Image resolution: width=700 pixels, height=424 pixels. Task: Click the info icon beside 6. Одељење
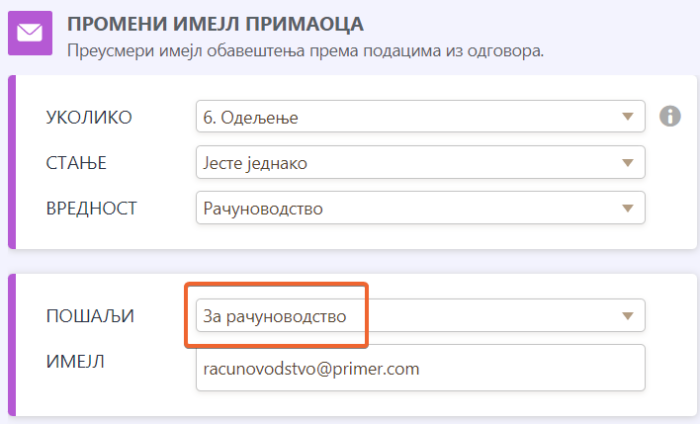[670, 117]
